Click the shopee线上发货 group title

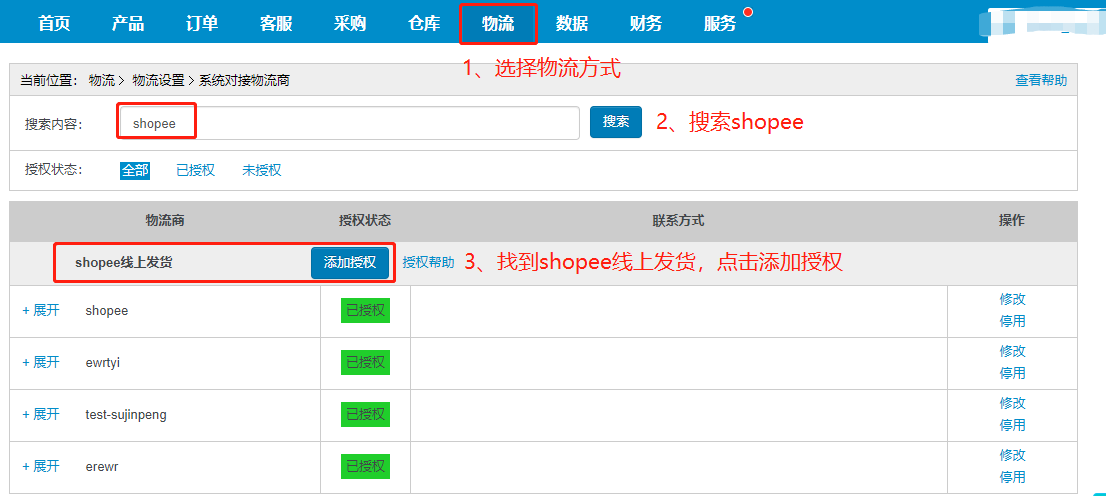124,262
